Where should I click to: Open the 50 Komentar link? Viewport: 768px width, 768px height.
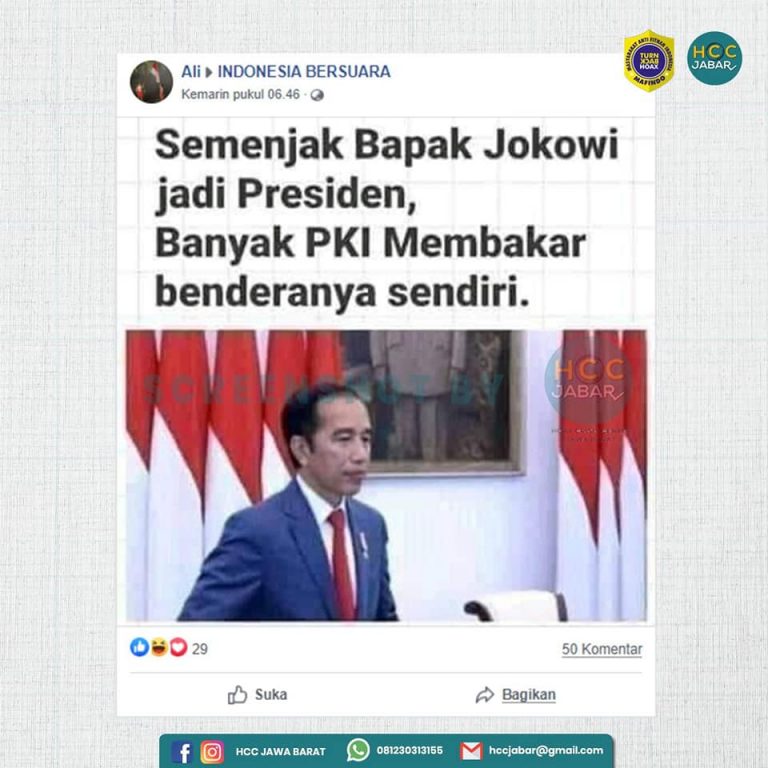click(602, 649)
